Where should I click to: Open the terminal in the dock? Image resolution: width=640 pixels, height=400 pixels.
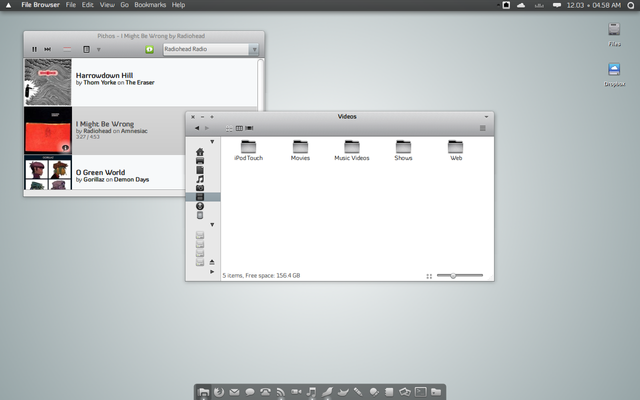point(420,392)
